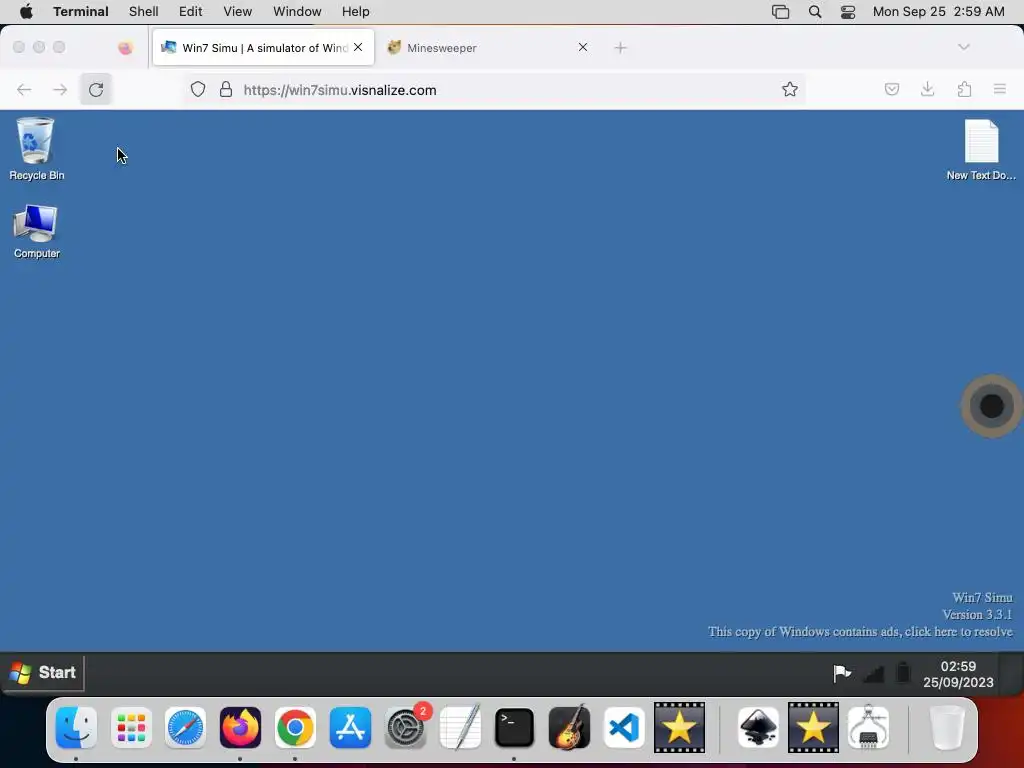Open the Shell menu
The image size is (1024, 768).
pyautogui.click(x=144, y=11)
